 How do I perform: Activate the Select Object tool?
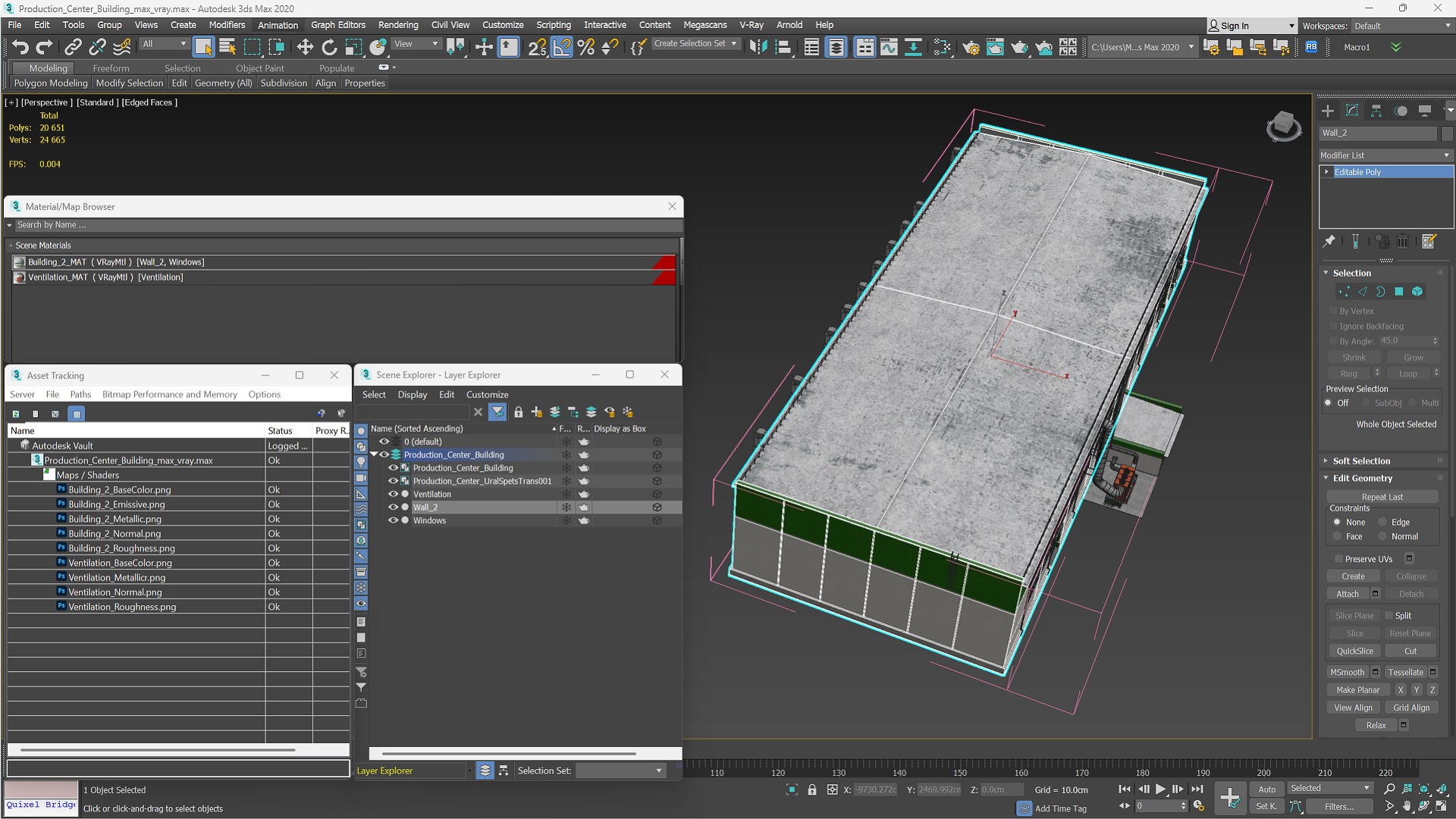click(x=203, y=47)
